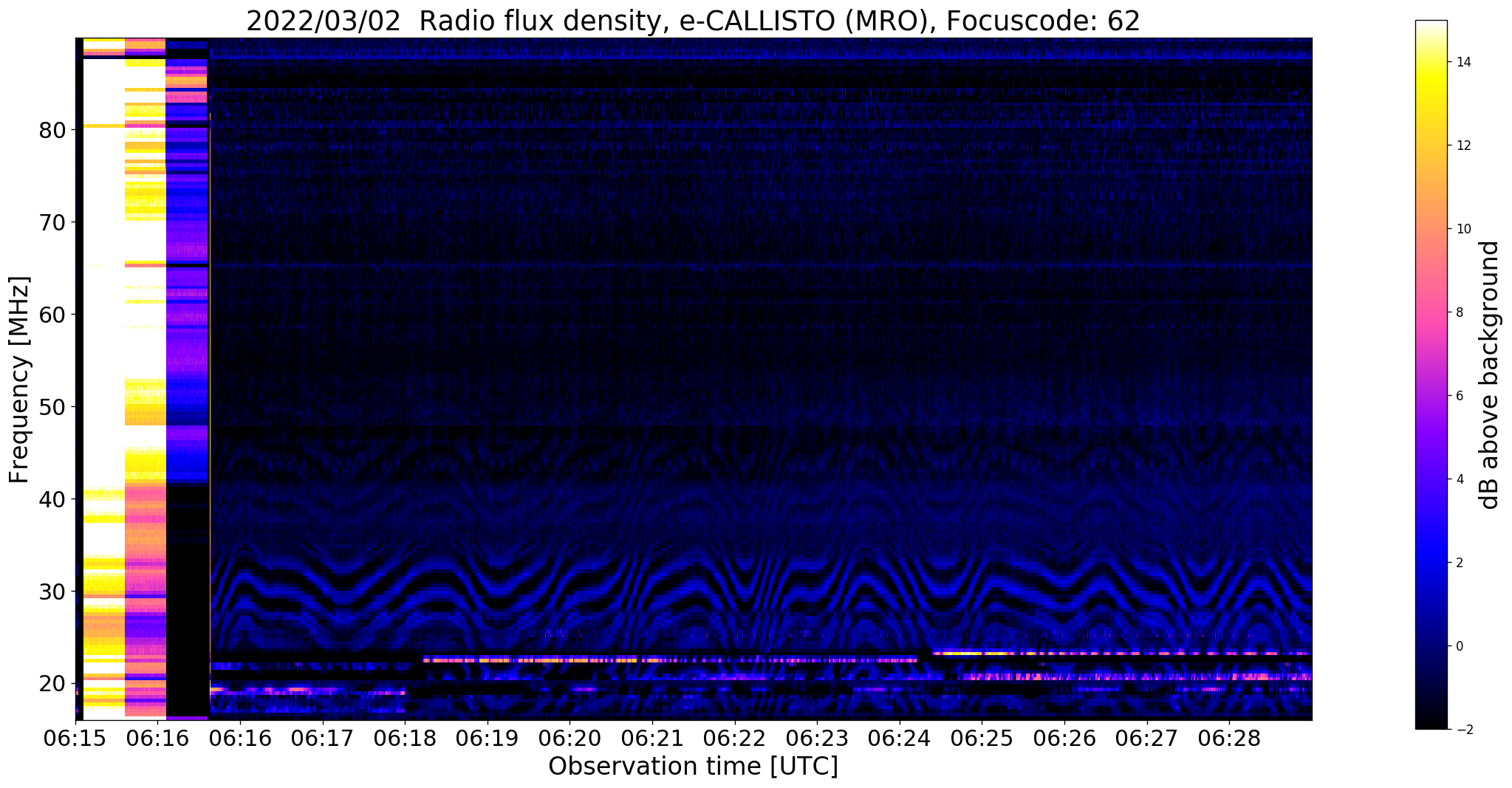Click the 80 MHz frequency tick label
The image size is (1512, 788).
(53, 130)
